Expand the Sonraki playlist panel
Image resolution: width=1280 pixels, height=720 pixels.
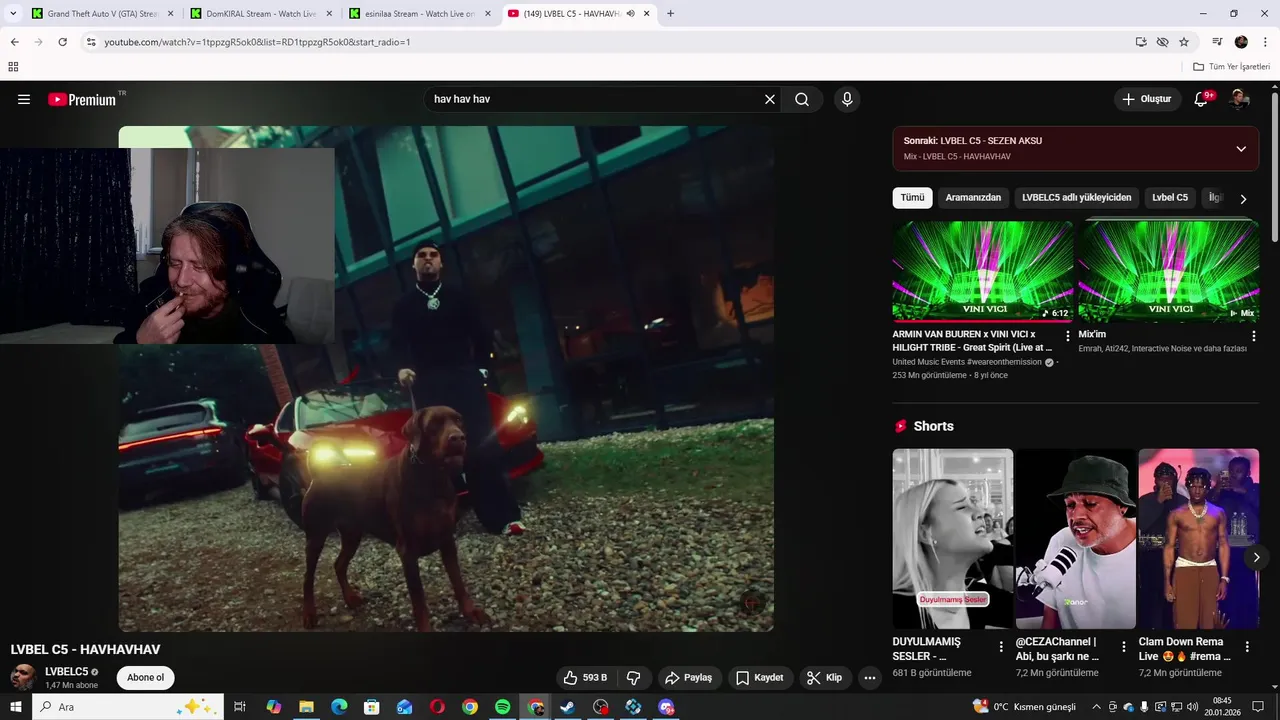[x=1241, y=149]
